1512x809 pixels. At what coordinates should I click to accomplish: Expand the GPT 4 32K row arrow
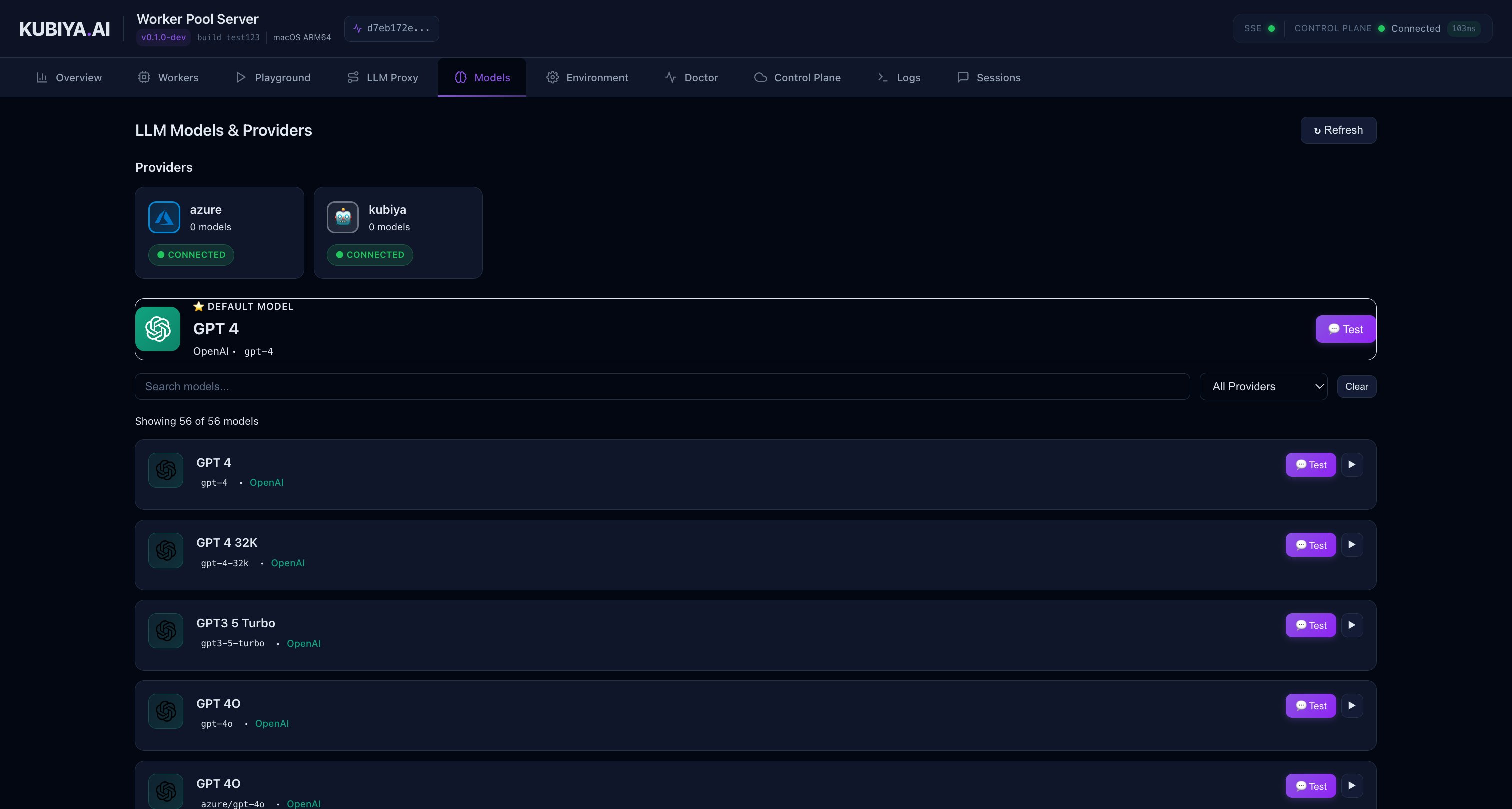pos(1352,545)
